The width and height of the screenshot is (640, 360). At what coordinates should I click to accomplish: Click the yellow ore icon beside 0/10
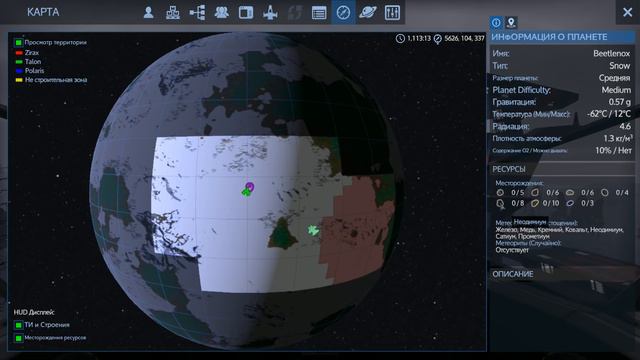(535, 203)
